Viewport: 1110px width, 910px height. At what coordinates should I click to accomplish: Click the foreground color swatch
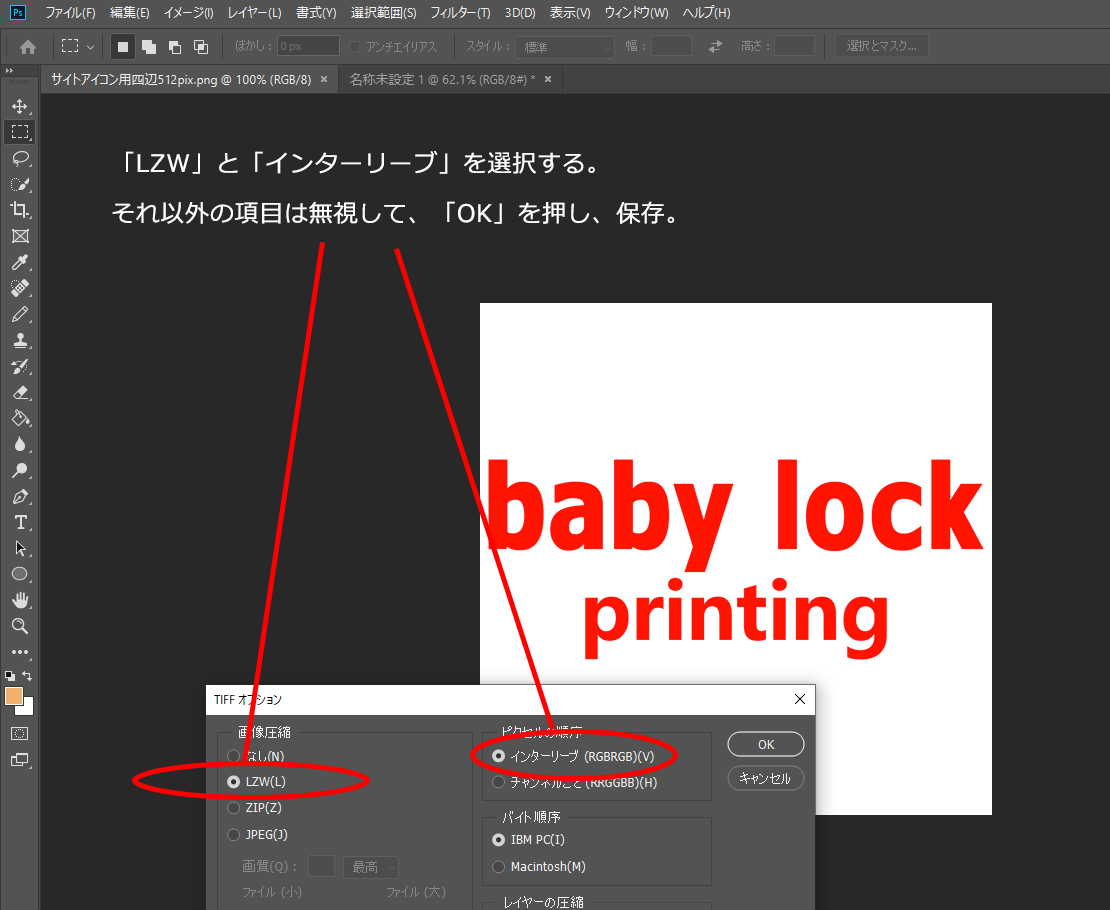click(14, 696)
